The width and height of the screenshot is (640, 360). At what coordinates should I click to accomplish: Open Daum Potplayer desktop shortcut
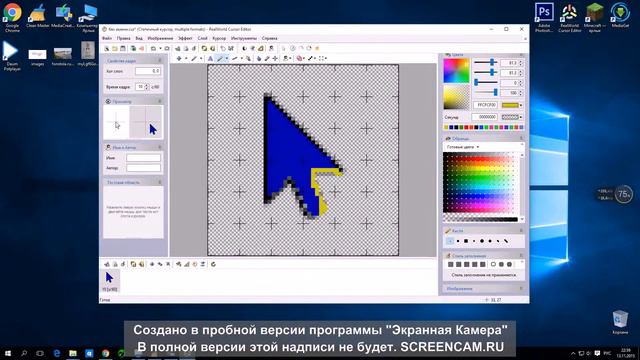(x=11, y=56)
